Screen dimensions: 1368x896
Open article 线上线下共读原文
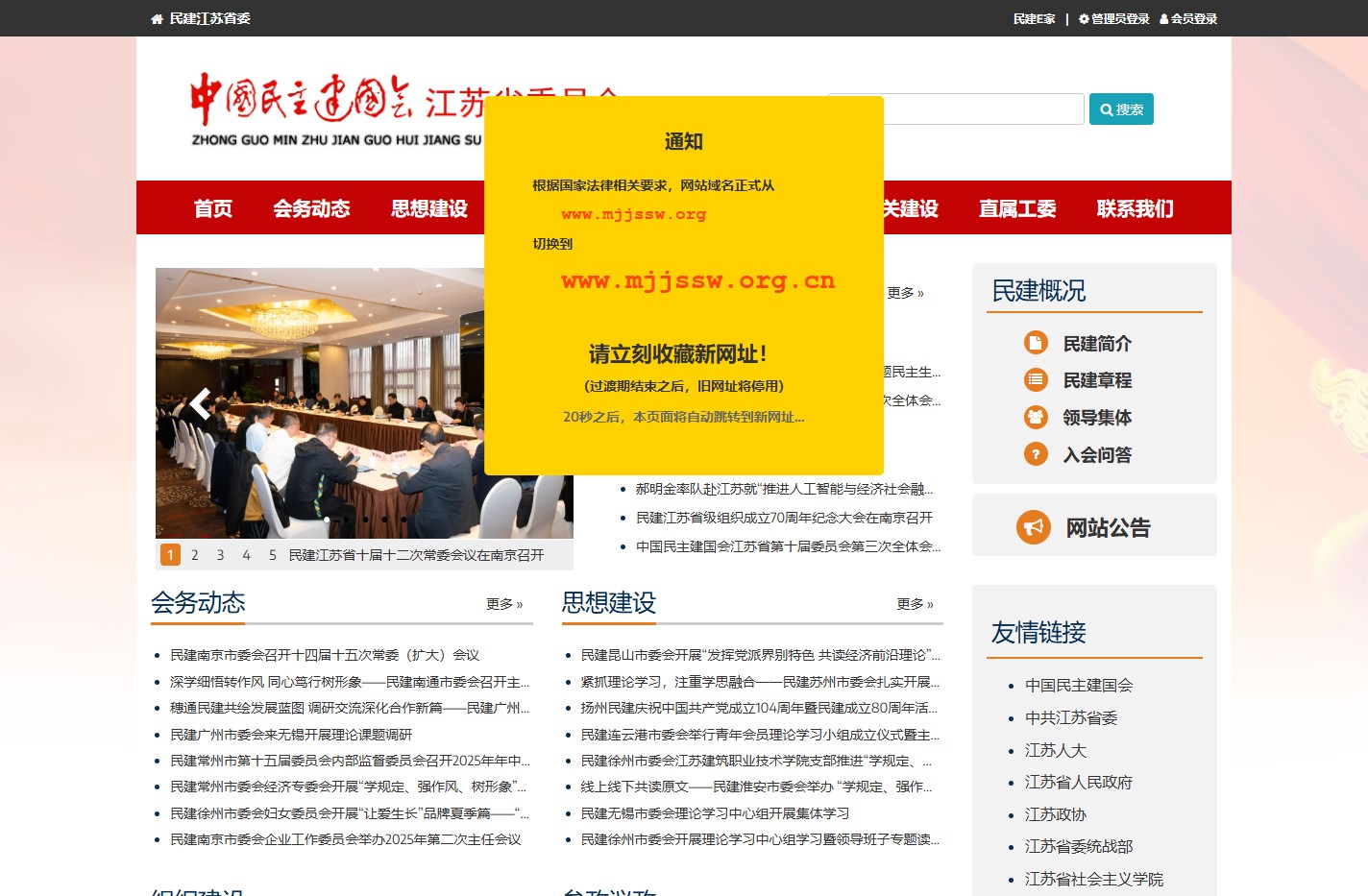point(757,787)
